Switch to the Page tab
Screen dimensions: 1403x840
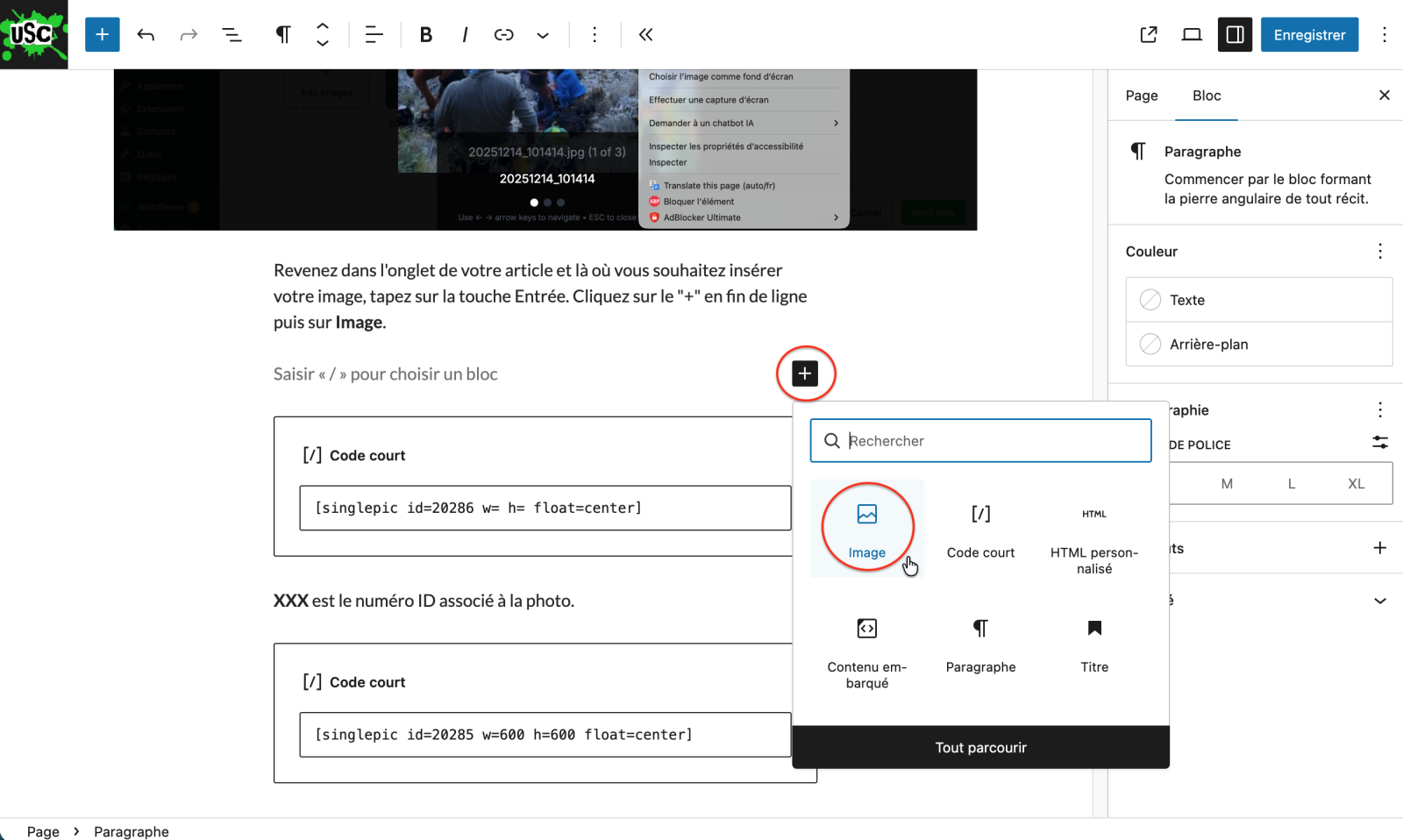(x=1141, y=96)
